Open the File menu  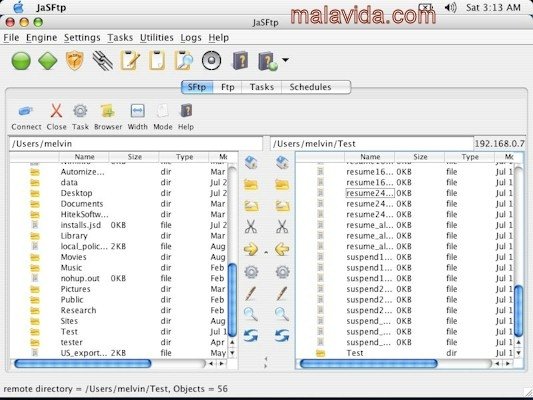[11, 38]
